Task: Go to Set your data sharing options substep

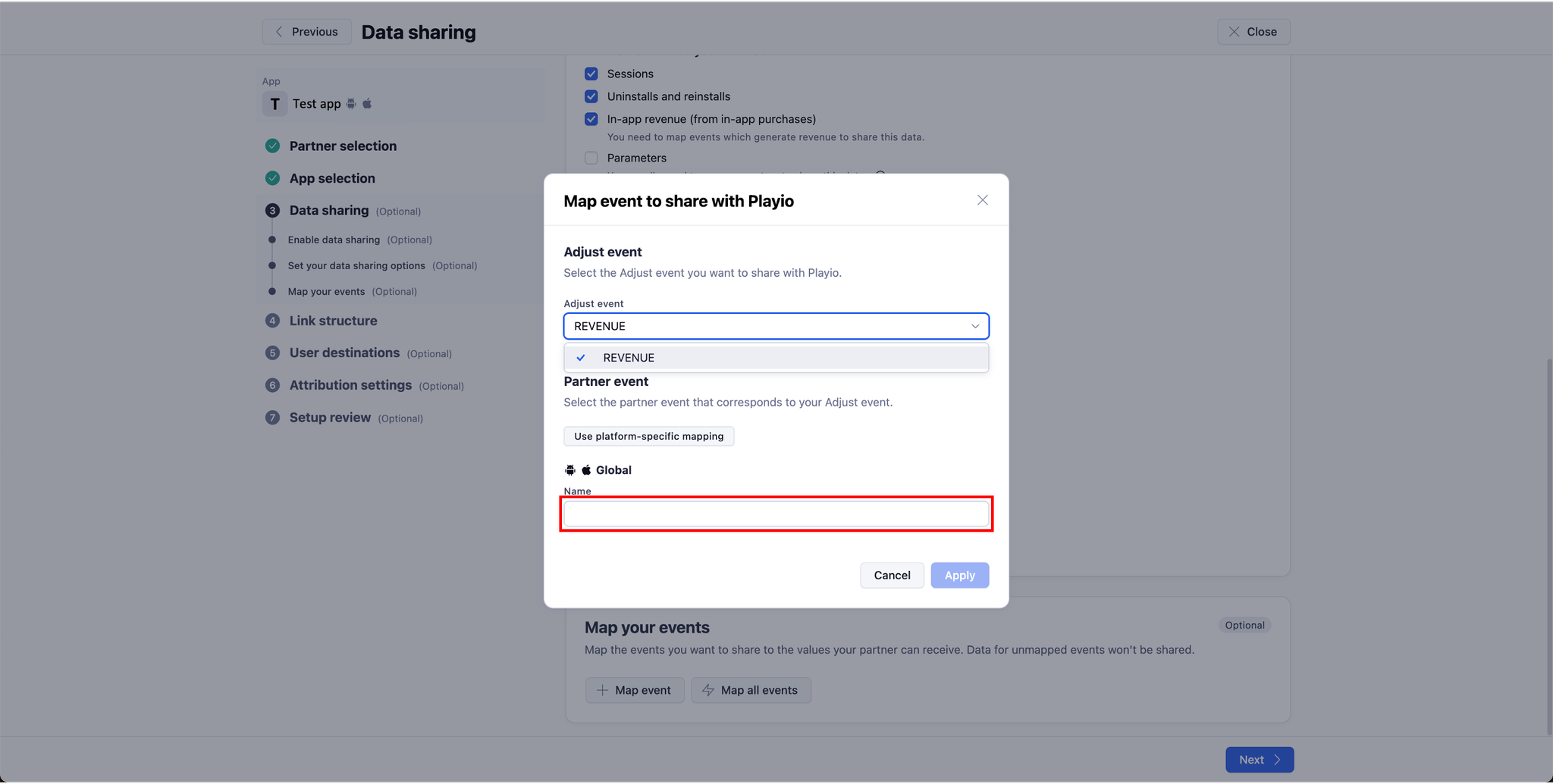Action: pyautogui.click(x=356, y=265)
